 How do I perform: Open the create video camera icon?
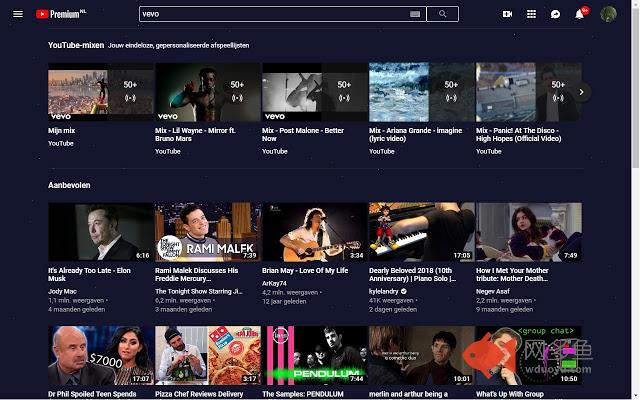507,14
